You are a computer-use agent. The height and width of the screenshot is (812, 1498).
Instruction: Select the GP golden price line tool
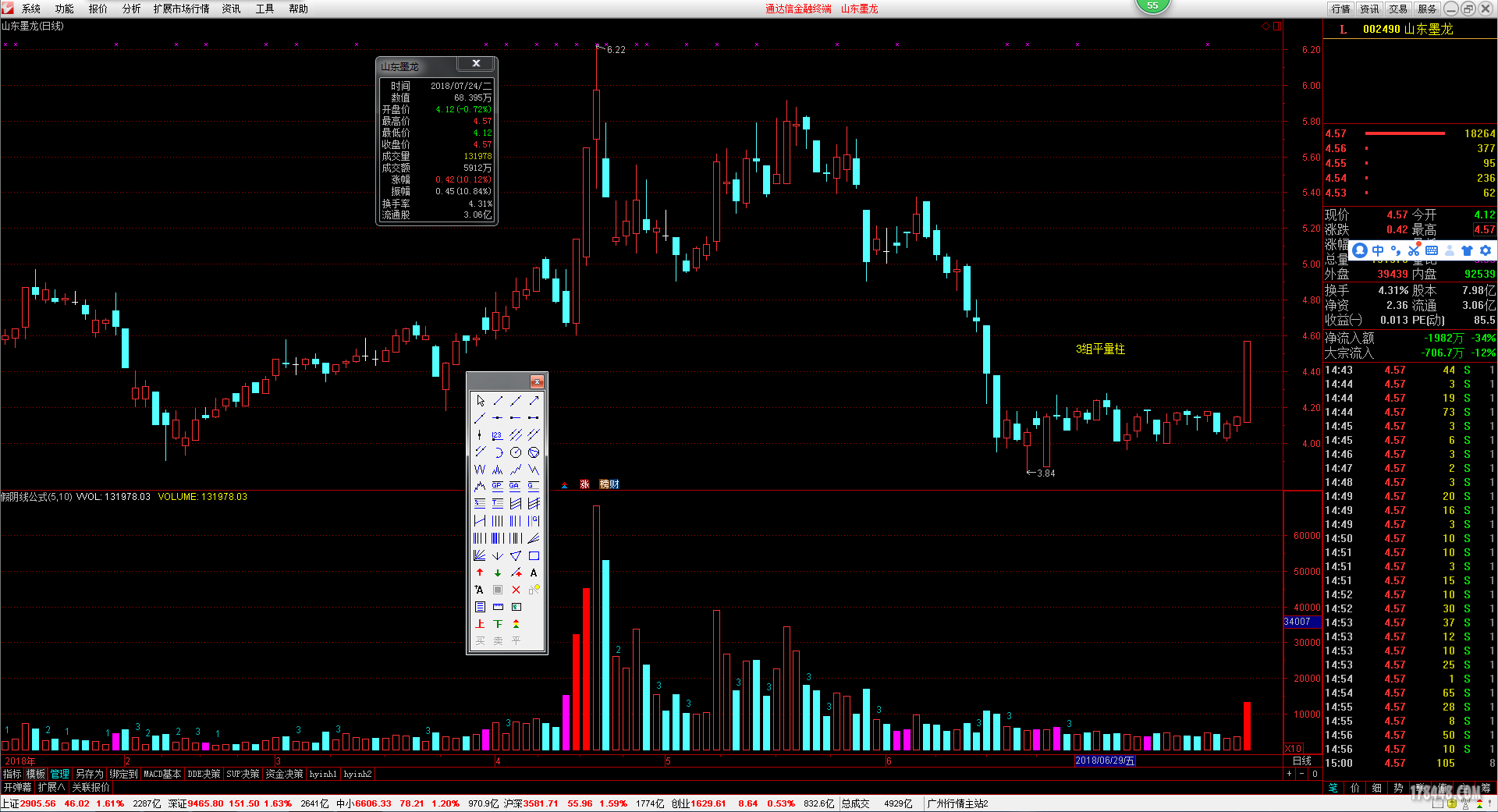[x=498, y=486]
